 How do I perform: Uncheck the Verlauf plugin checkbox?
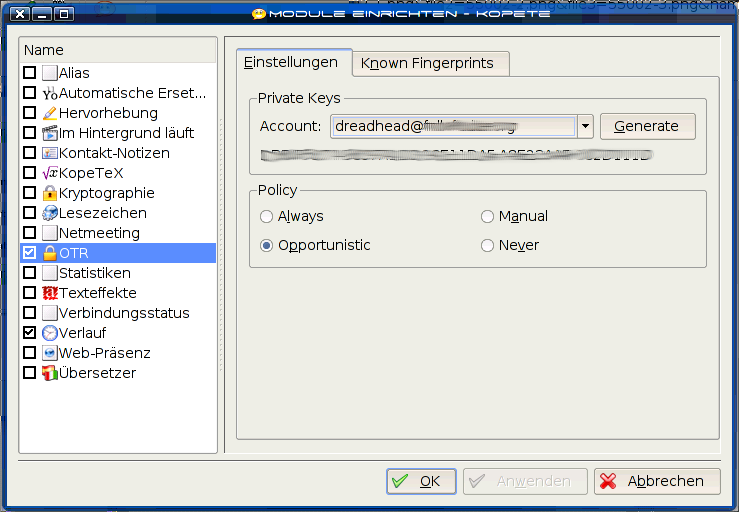[x=29, y=333]
